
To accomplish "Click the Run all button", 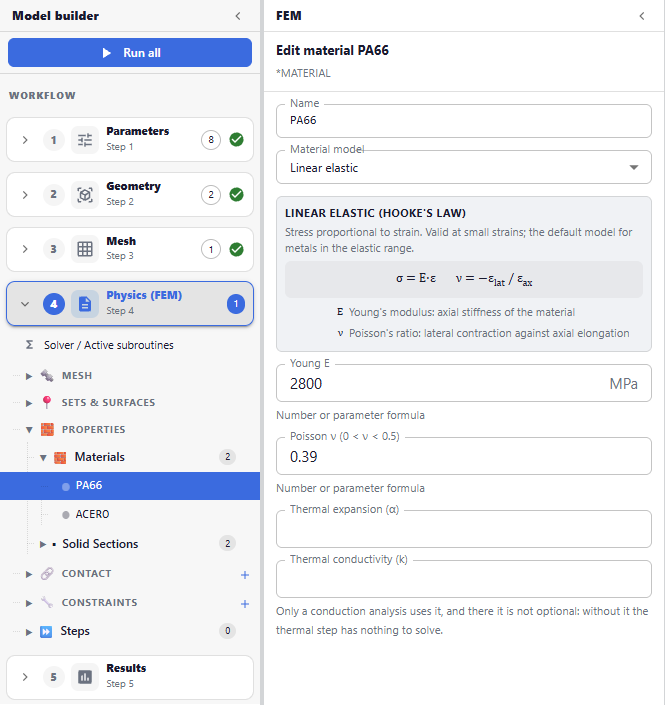I will tap(129, 53).
